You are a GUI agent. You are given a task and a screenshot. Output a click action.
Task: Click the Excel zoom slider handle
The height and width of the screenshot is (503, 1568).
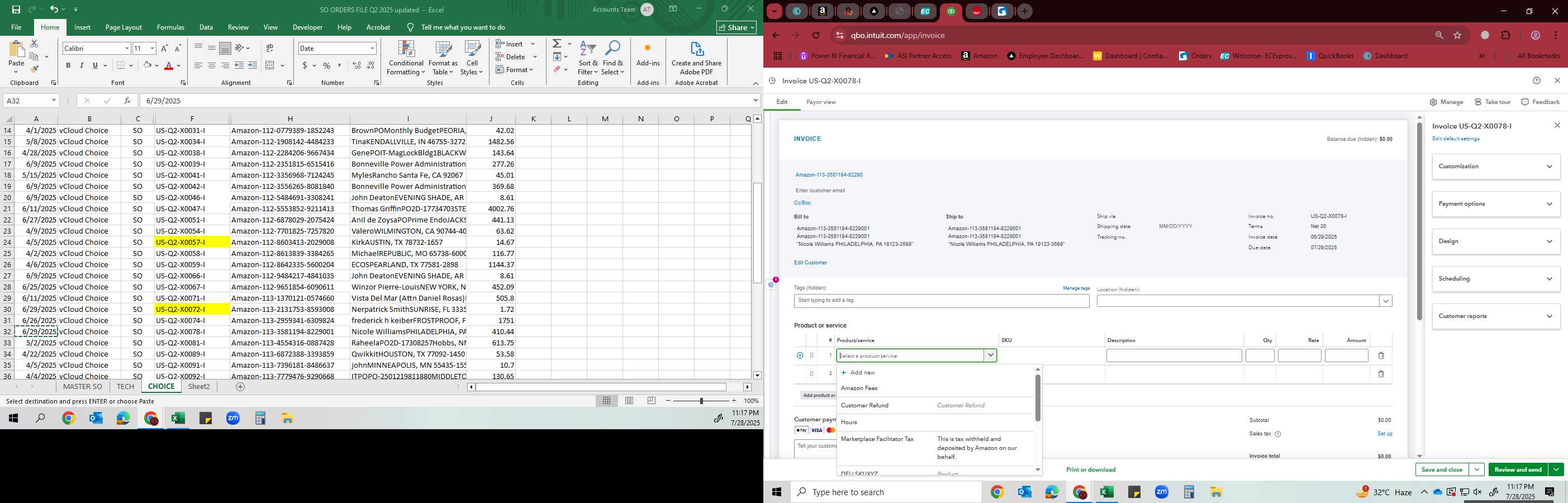[x=701, y=401]
